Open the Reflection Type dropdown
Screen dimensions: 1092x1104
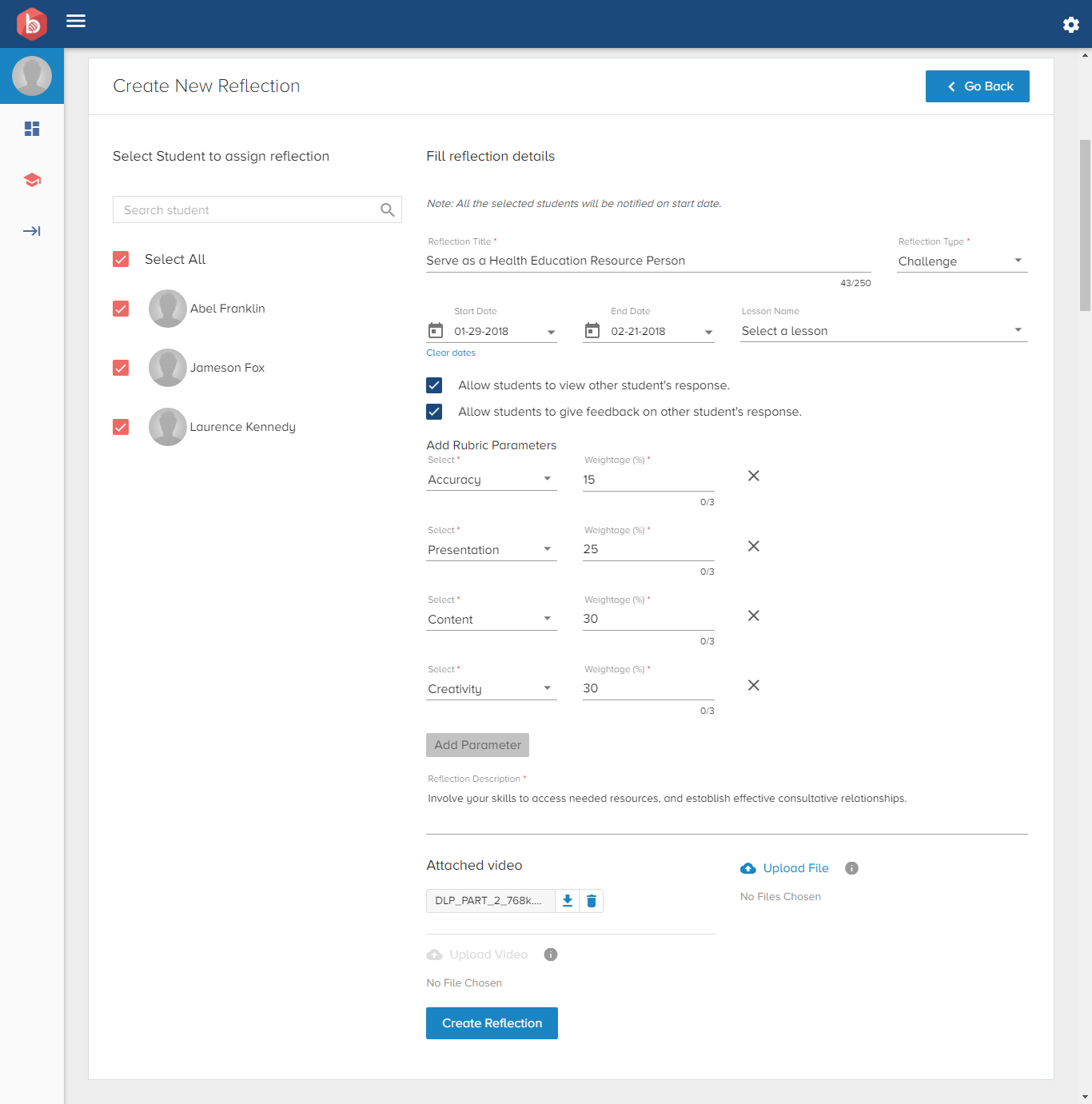pos(962,261)
